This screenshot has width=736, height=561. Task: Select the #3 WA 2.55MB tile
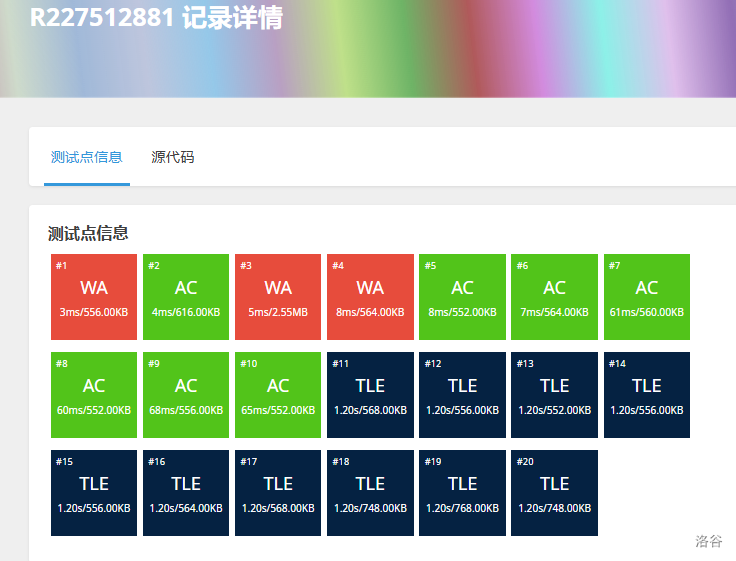278,297
